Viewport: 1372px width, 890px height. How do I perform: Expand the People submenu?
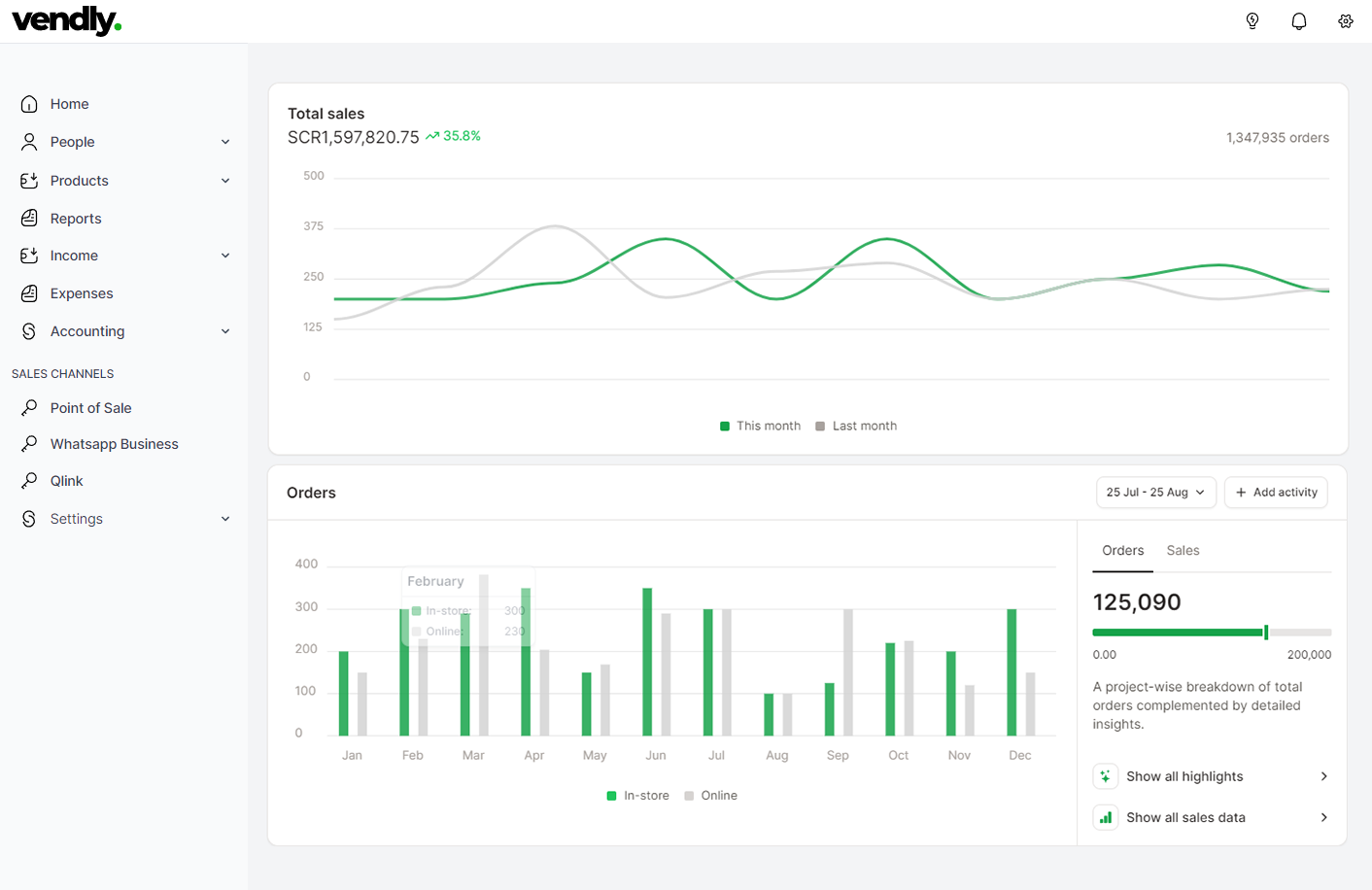click(225, 142)
